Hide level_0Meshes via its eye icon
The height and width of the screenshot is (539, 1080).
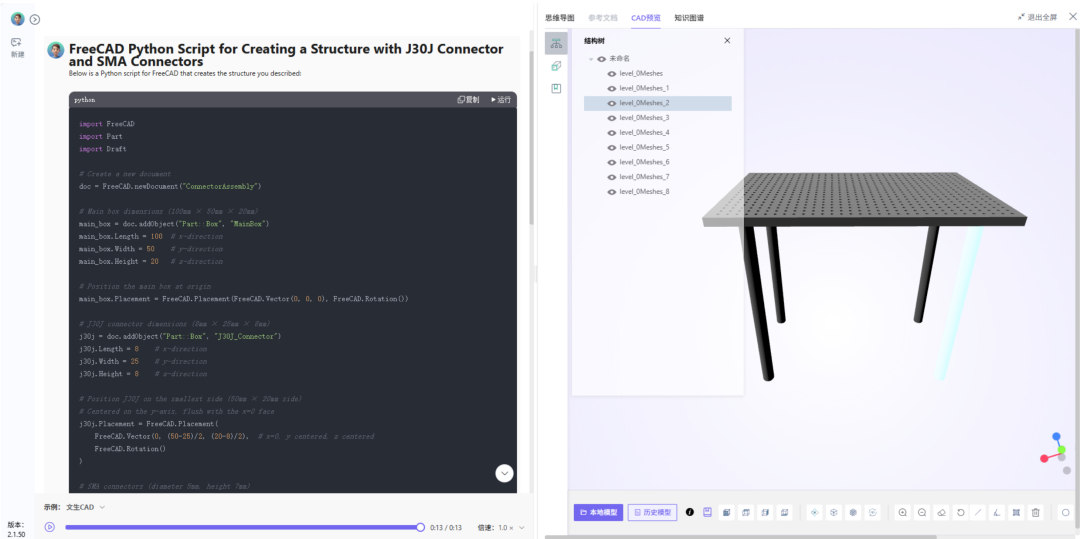[x=611, y=73]
